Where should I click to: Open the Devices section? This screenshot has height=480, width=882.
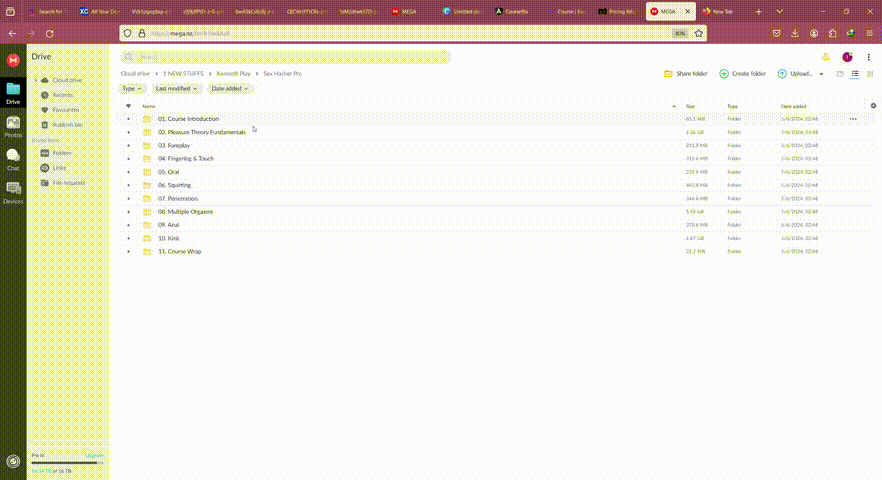tap(13, 193)
